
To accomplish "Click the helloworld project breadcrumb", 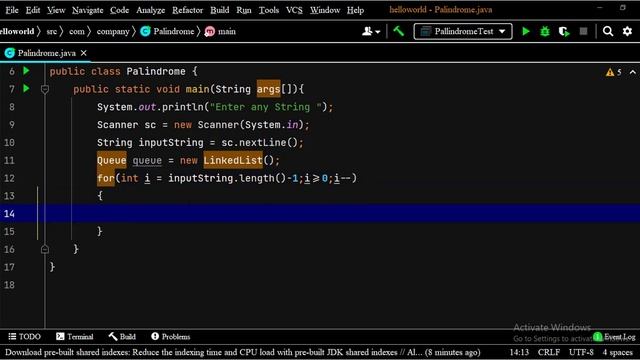I will 17,31.
